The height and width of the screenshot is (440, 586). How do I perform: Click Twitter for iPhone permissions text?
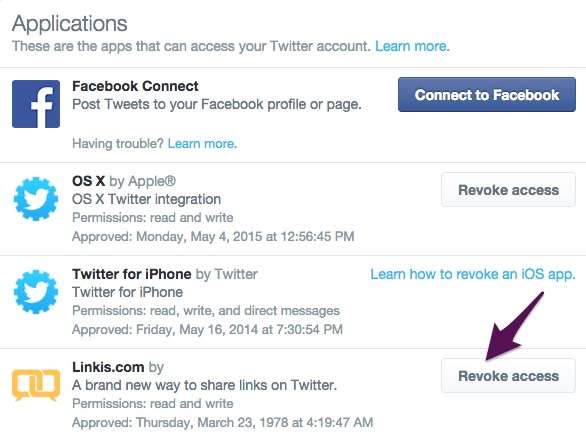pyautogui.click(x=206, y=310)
